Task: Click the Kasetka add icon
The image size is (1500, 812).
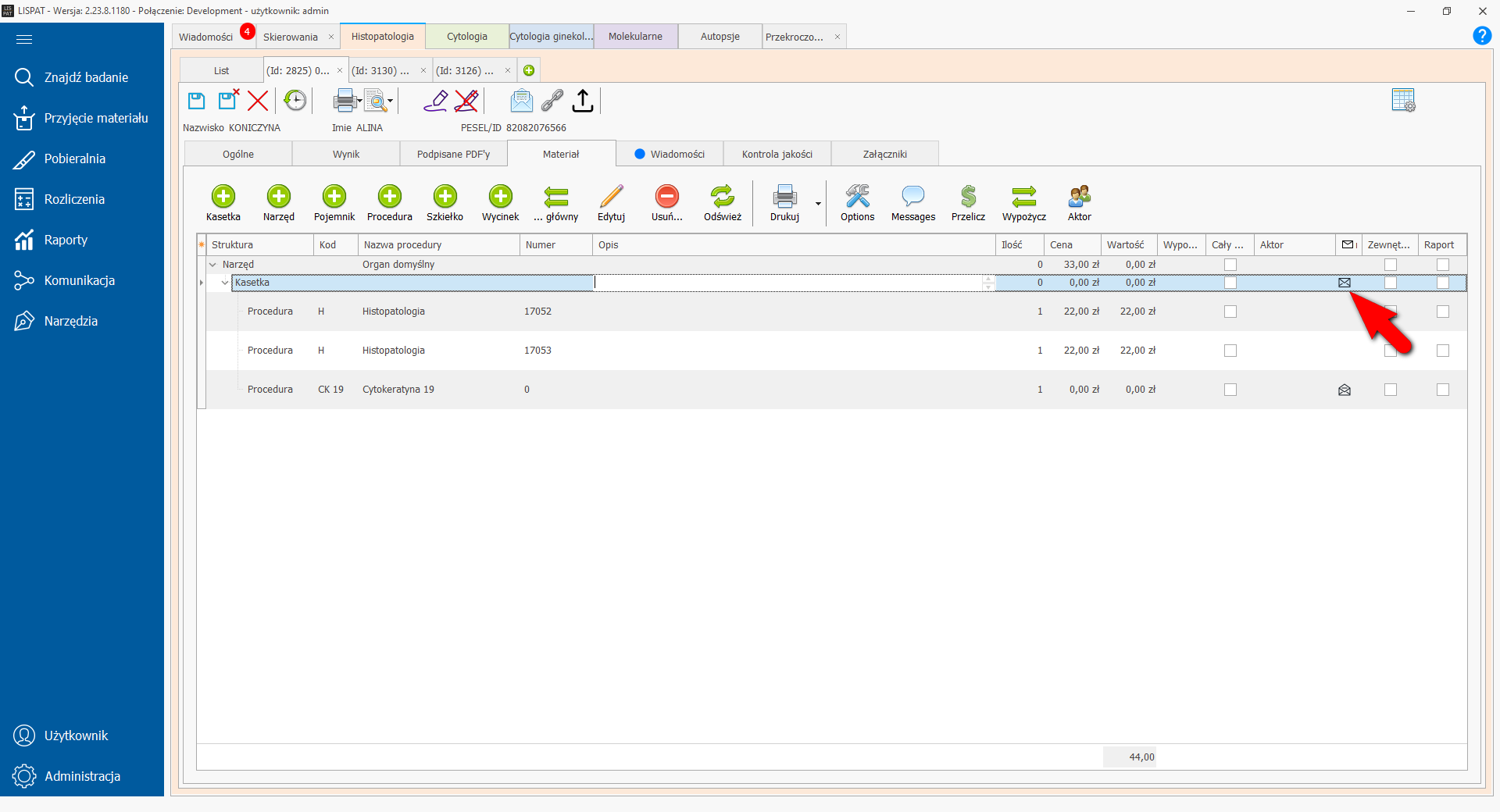Action: pyautogui.click(x=223, y=196)
